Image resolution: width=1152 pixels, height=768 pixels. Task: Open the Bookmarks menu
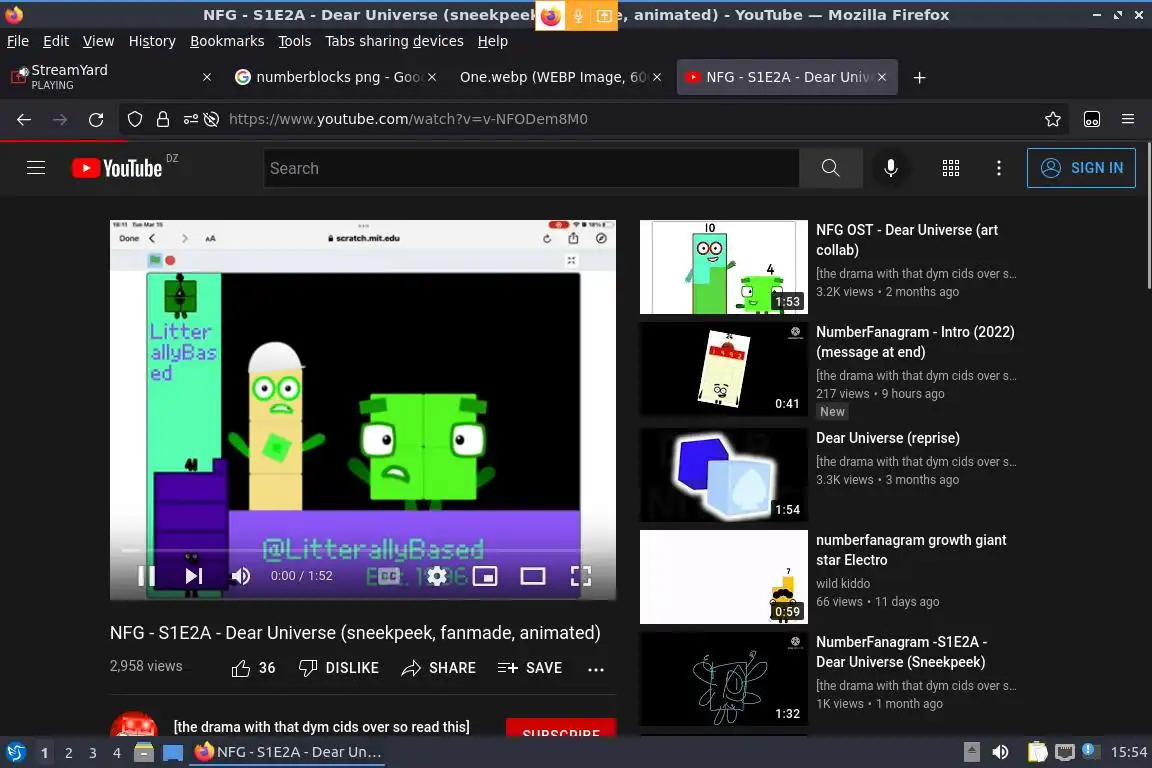[227, 41]
